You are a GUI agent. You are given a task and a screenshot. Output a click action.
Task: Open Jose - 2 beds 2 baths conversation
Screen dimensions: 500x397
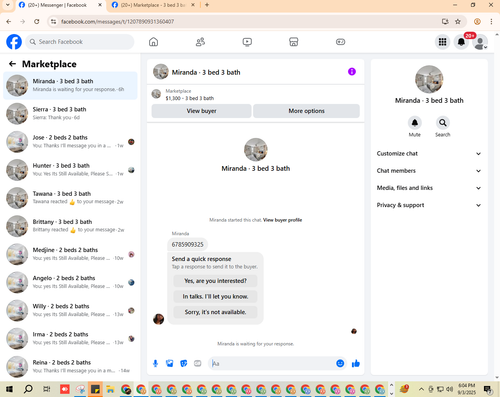pyautogui.click(x=70, y=142)
